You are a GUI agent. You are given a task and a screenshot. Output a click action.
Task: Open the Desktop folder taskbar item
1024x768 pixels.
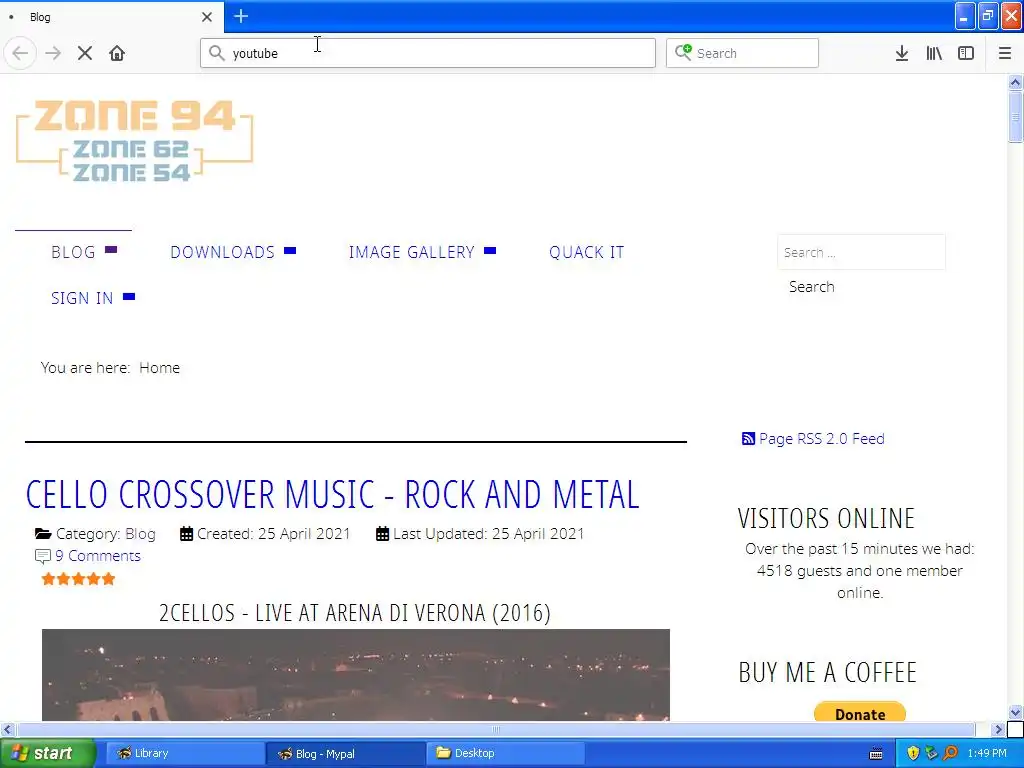[x=505, y=753]
